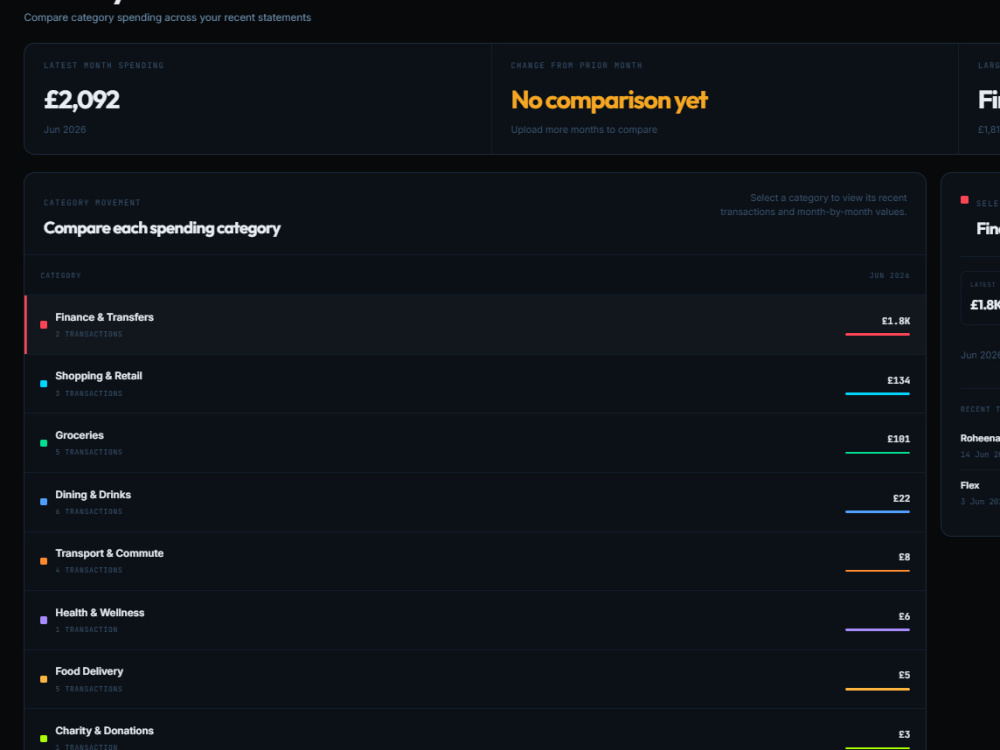The height and width of the screenshot is (750, 1000).
Task: Click the £2,092 latest month spending figure
Action: coord(82,99)
